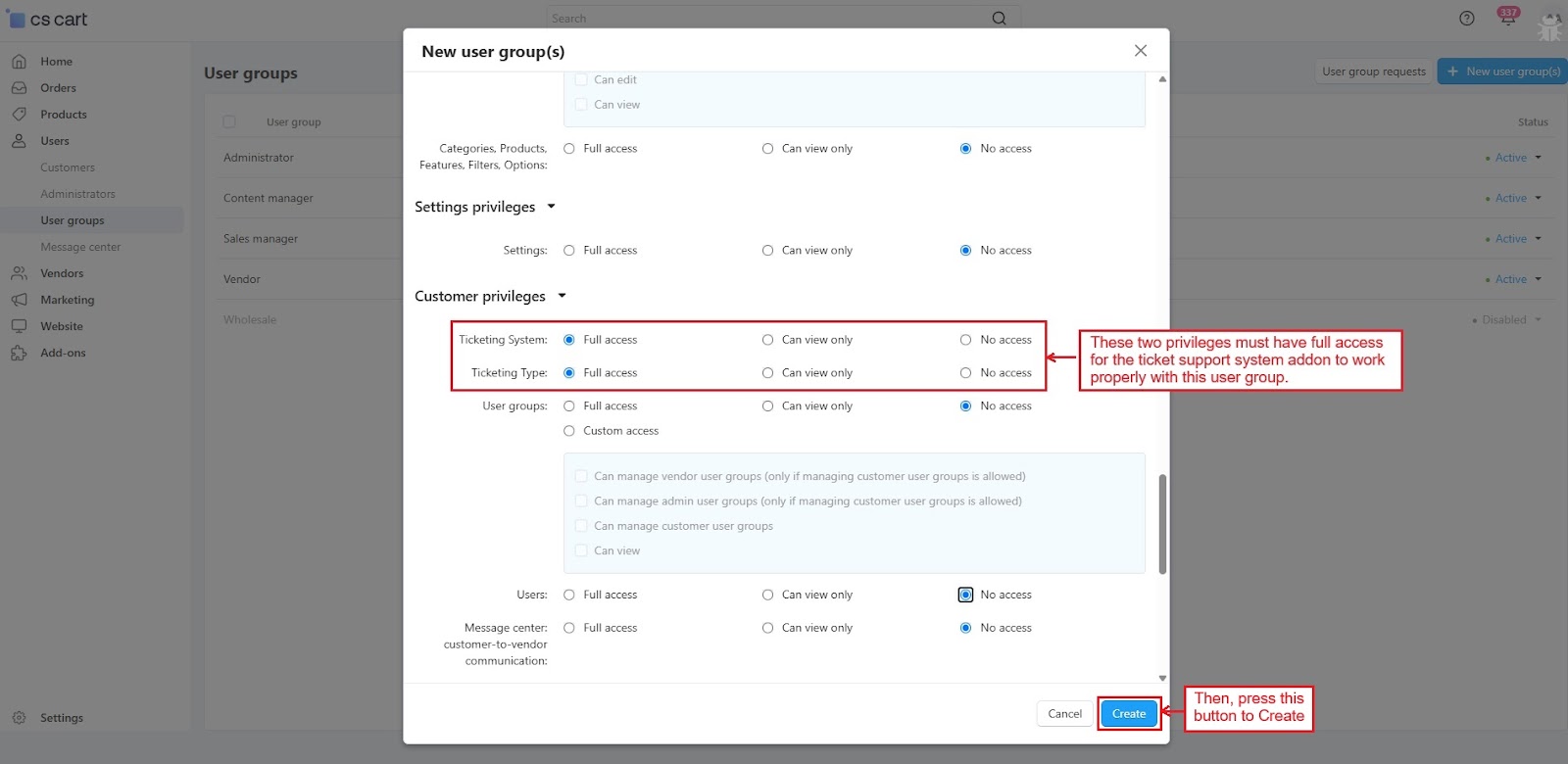This screenshot has height=764, width=1568.
Task: Go to Customers in the sidebar
Action: (68, 167)
